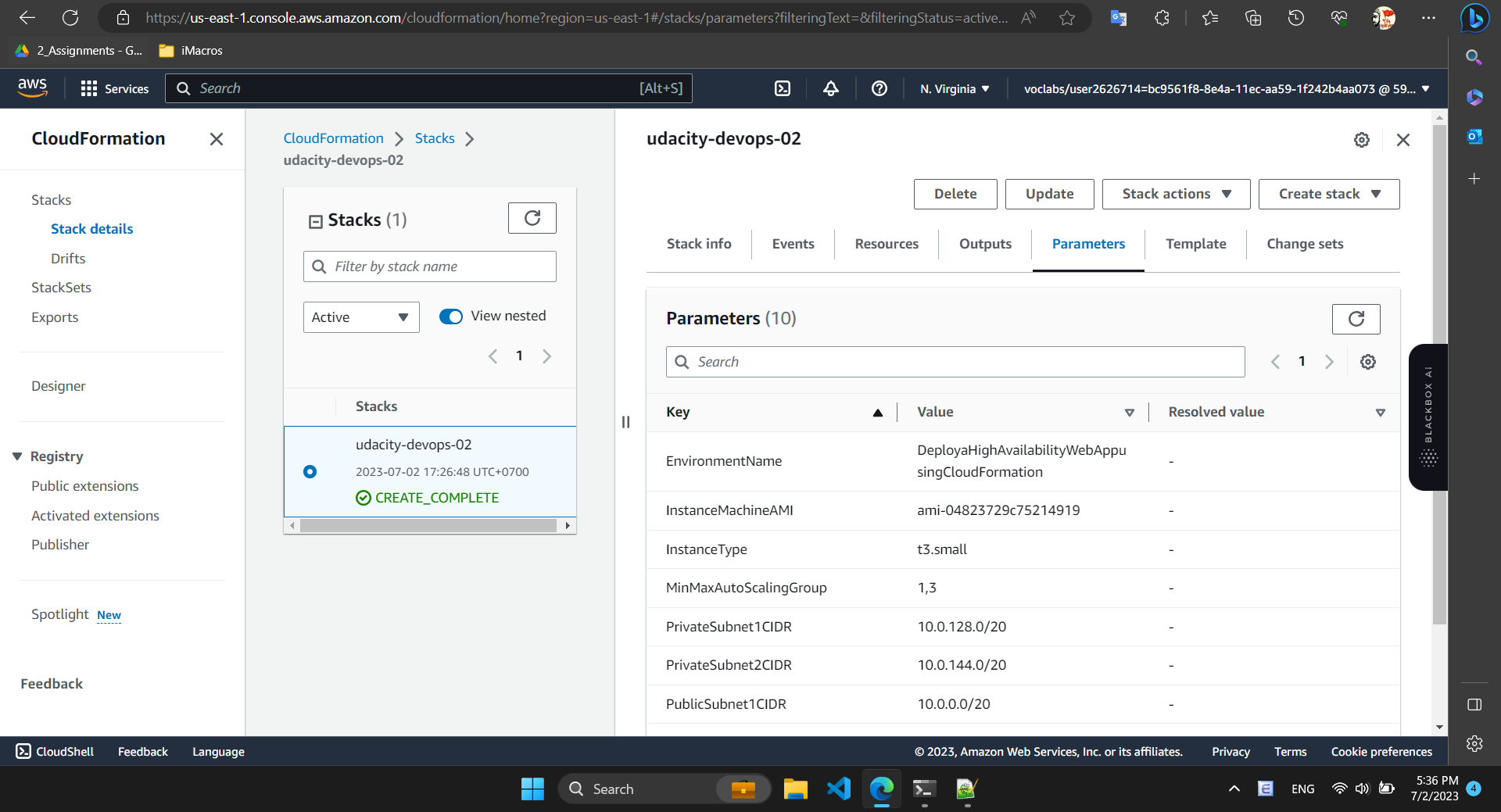Open the Stack actions dropdown
Screen dimensions: 1501x812
click(x=1175, y=194)
